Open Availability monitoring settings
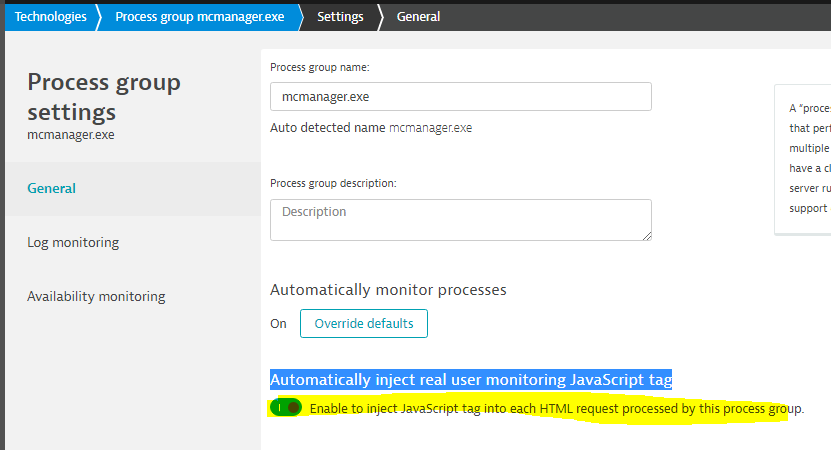 96,296
